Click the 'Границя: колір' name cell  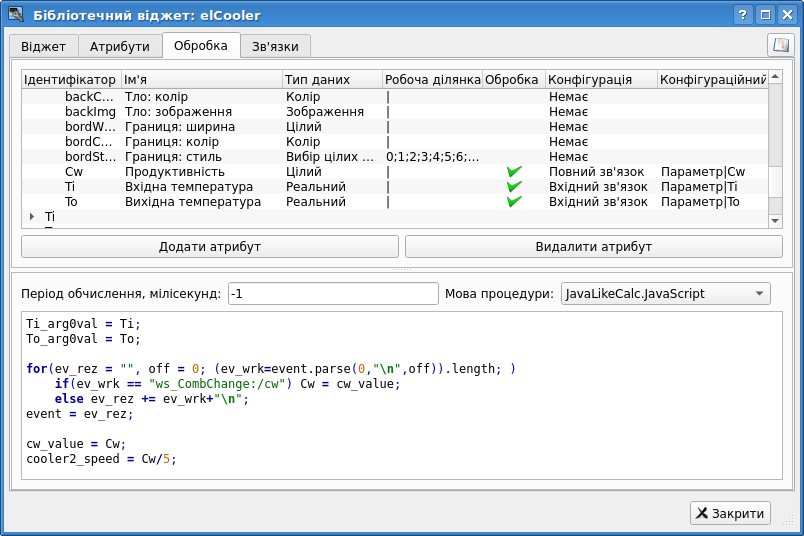(172, 142)
